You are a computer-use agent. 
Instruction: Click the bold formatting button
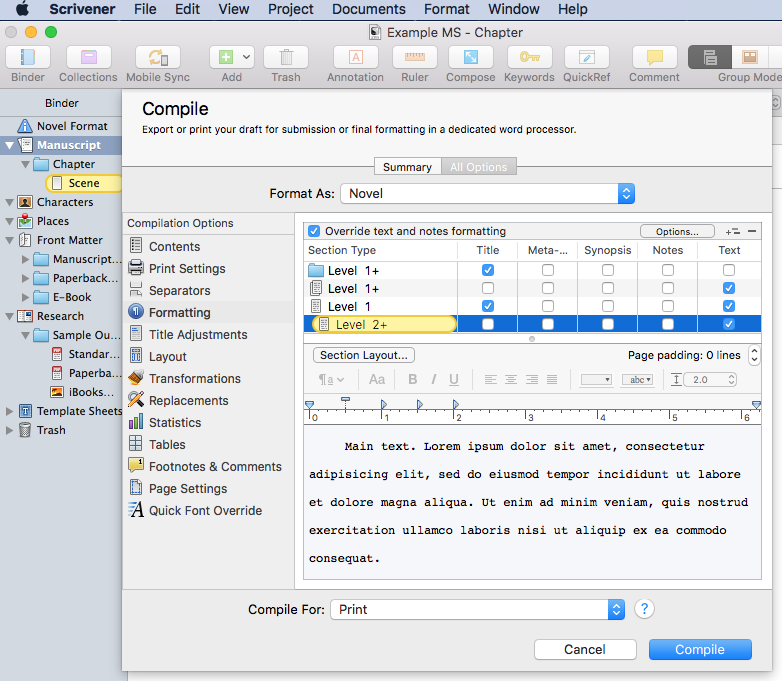pos(412,380)
